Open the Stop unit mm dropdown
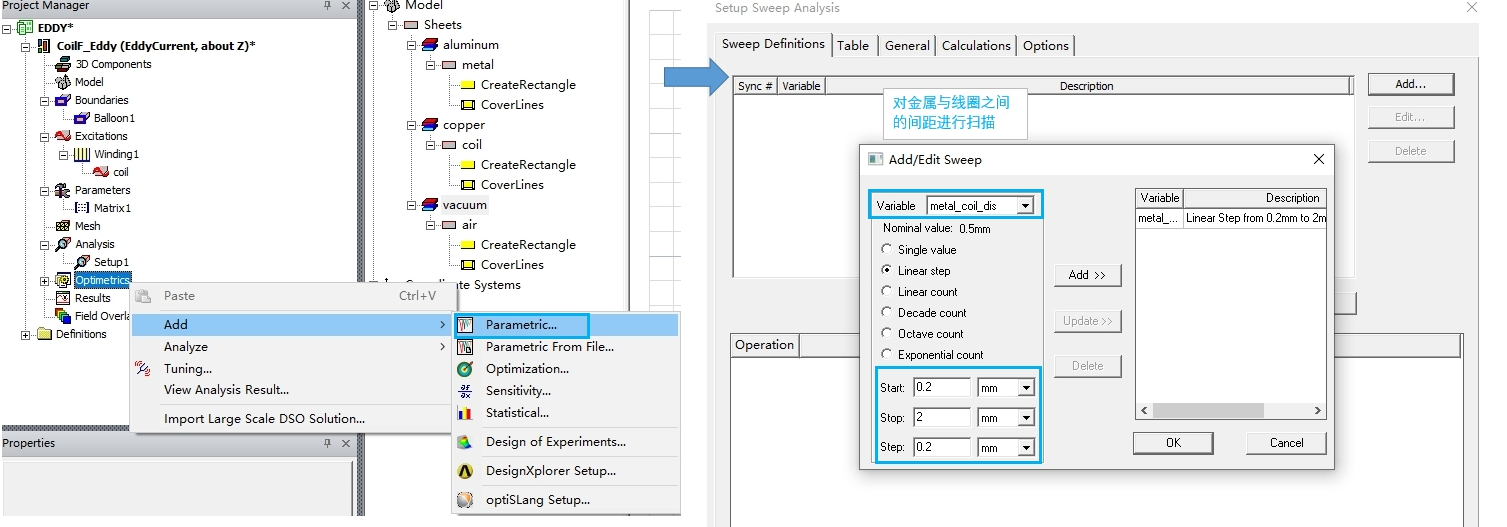This screenshot has width=1507, height=527. tap(1026, 418)
